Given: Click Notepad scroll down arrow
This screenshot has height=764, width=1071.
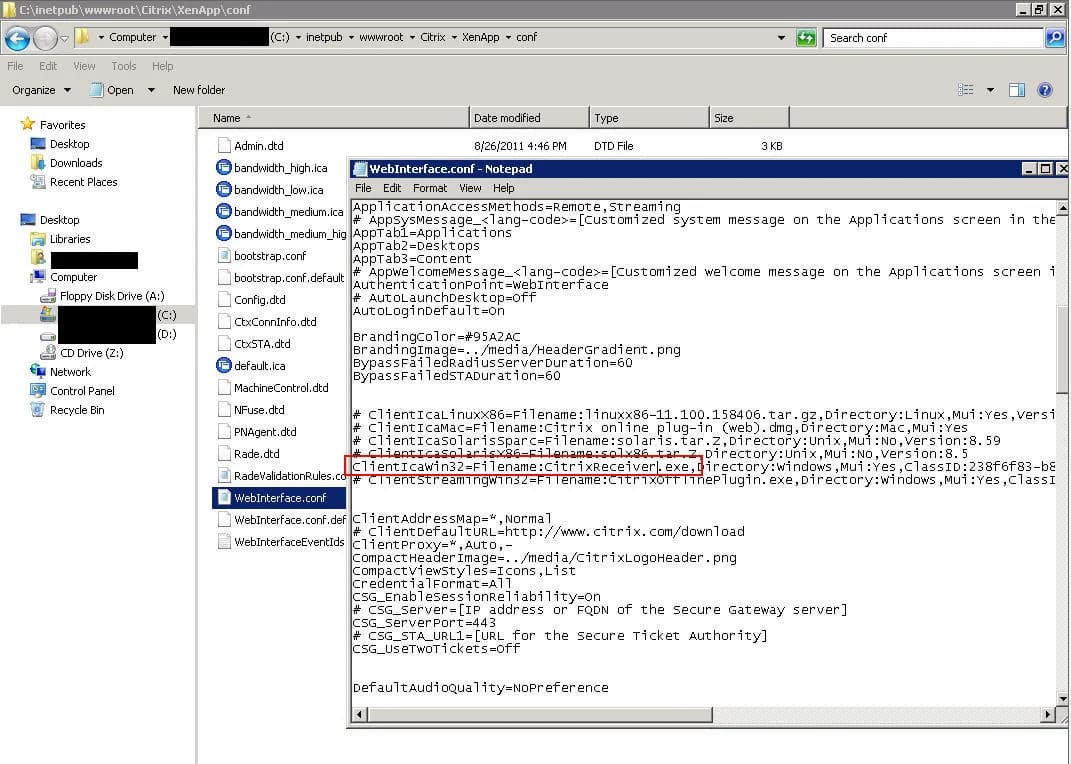Looking at the screenshot, I should coord(1062,698).
